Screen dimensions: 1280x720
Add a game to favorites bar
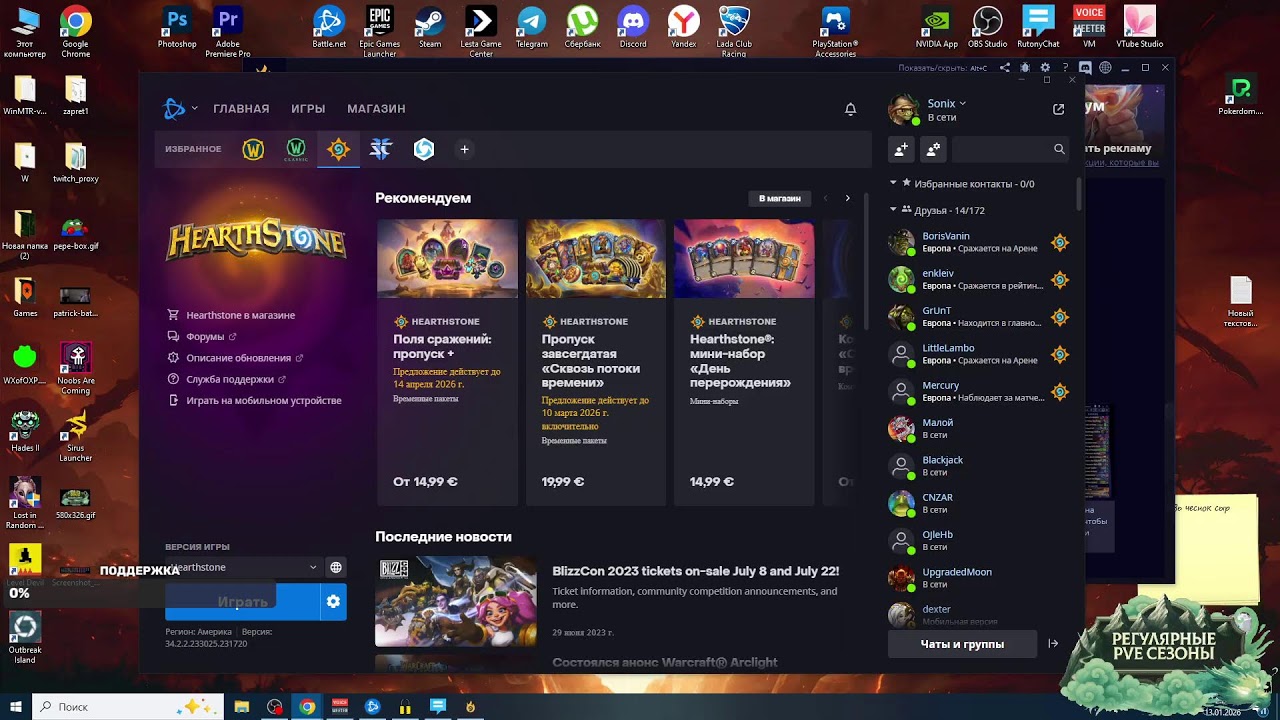coord(464,149)
